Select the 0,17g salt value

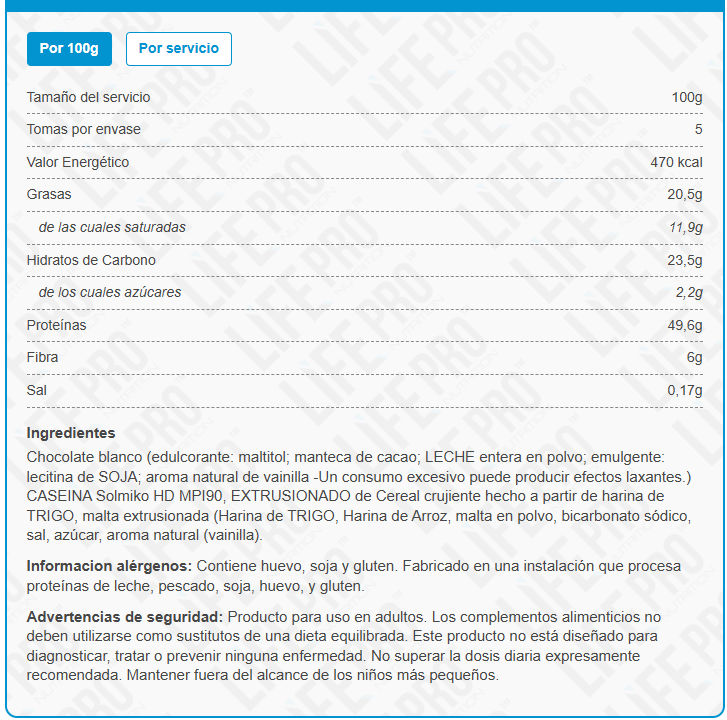point(685,390)
